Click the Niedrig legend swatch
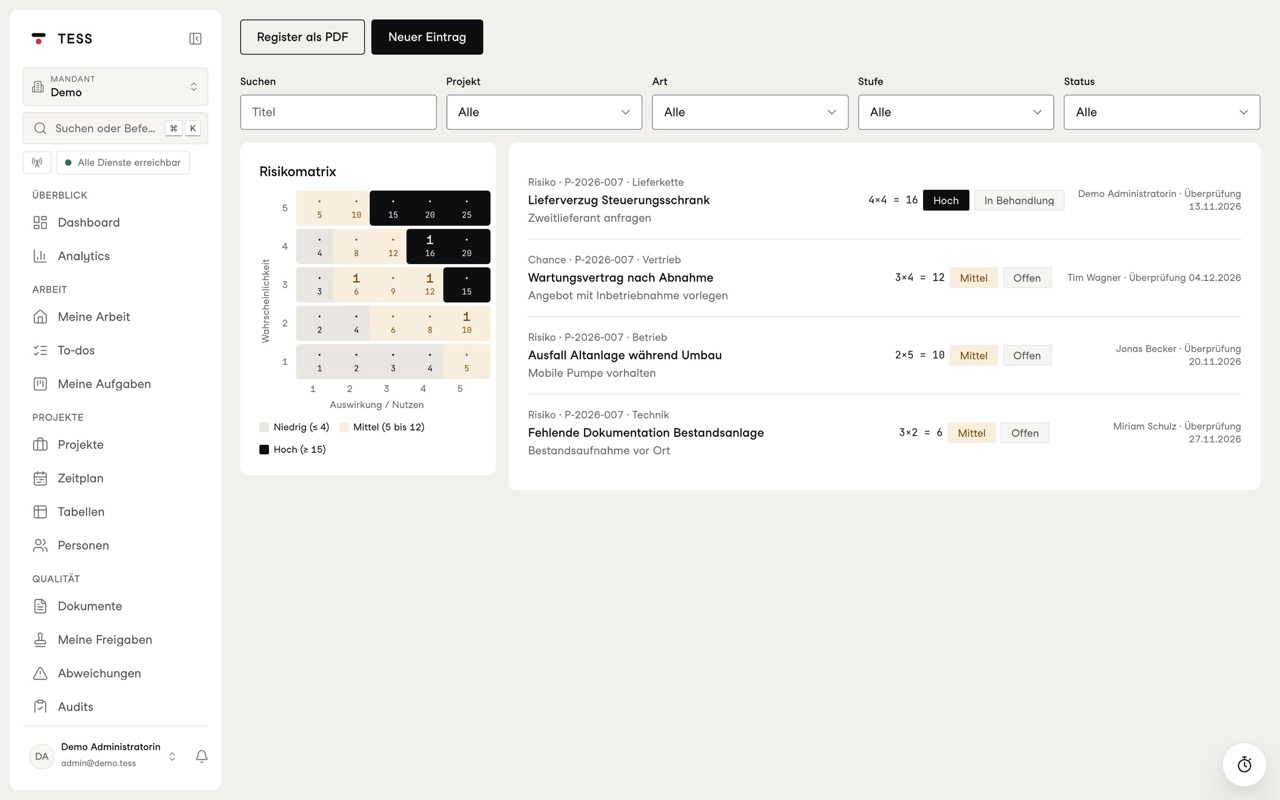Image resolution: width=1280 pixels, height=800 pixels. pos(264,427)
